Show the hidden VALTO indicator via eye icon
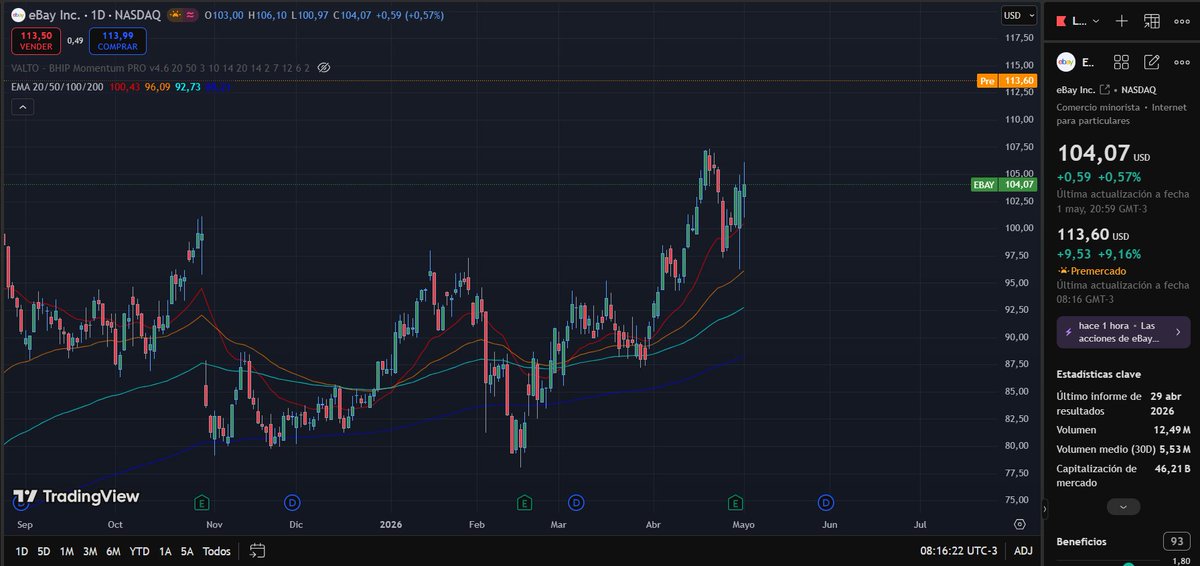The image size is (1200, 566). [323, 68]
